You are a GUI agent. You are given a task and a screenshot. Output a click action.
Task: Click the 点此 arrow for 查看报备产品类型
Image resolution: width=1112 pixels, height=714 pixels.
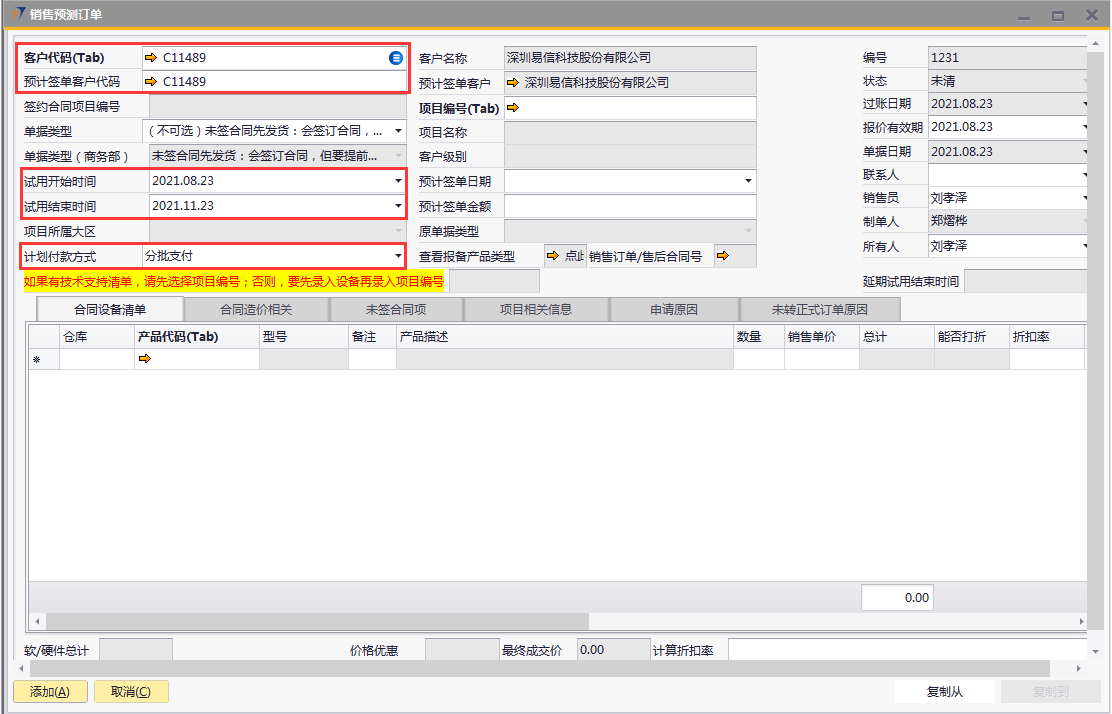tap(565, 256)
